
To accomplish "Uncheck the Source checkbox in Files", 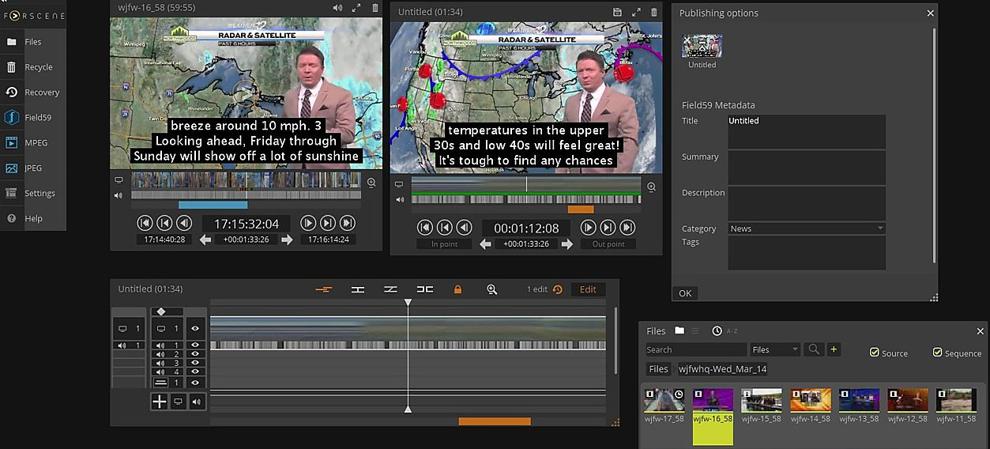I will click(x=874, y=352).
